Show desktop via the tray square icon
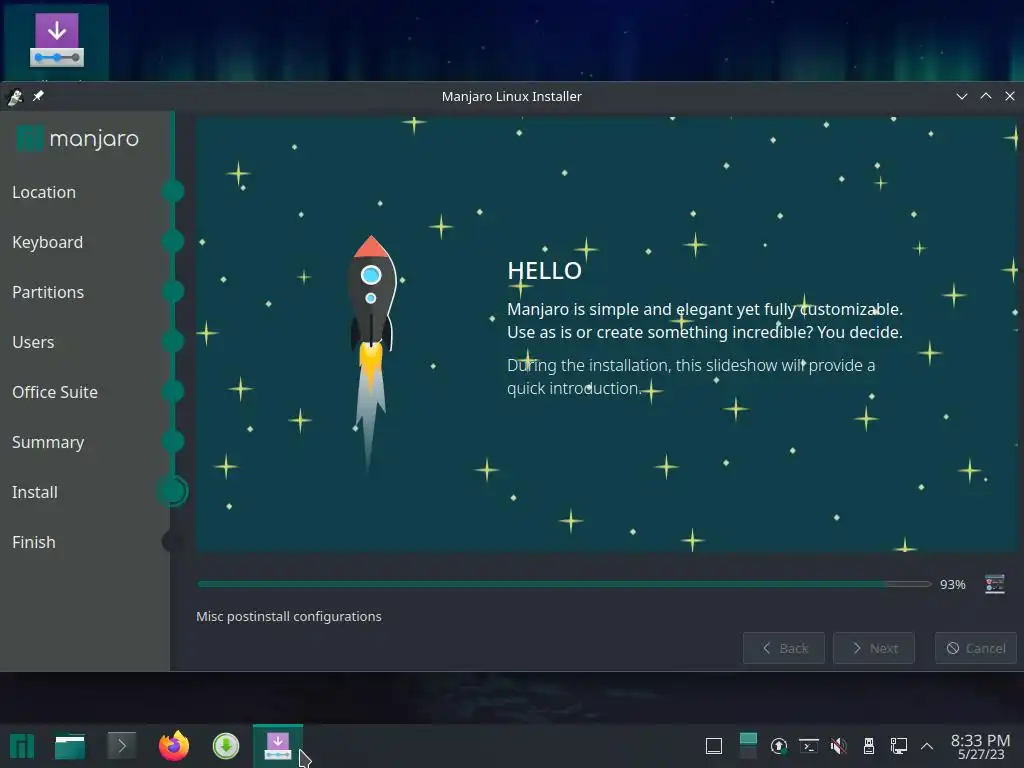1024x768 pixels. pos(714,746)
